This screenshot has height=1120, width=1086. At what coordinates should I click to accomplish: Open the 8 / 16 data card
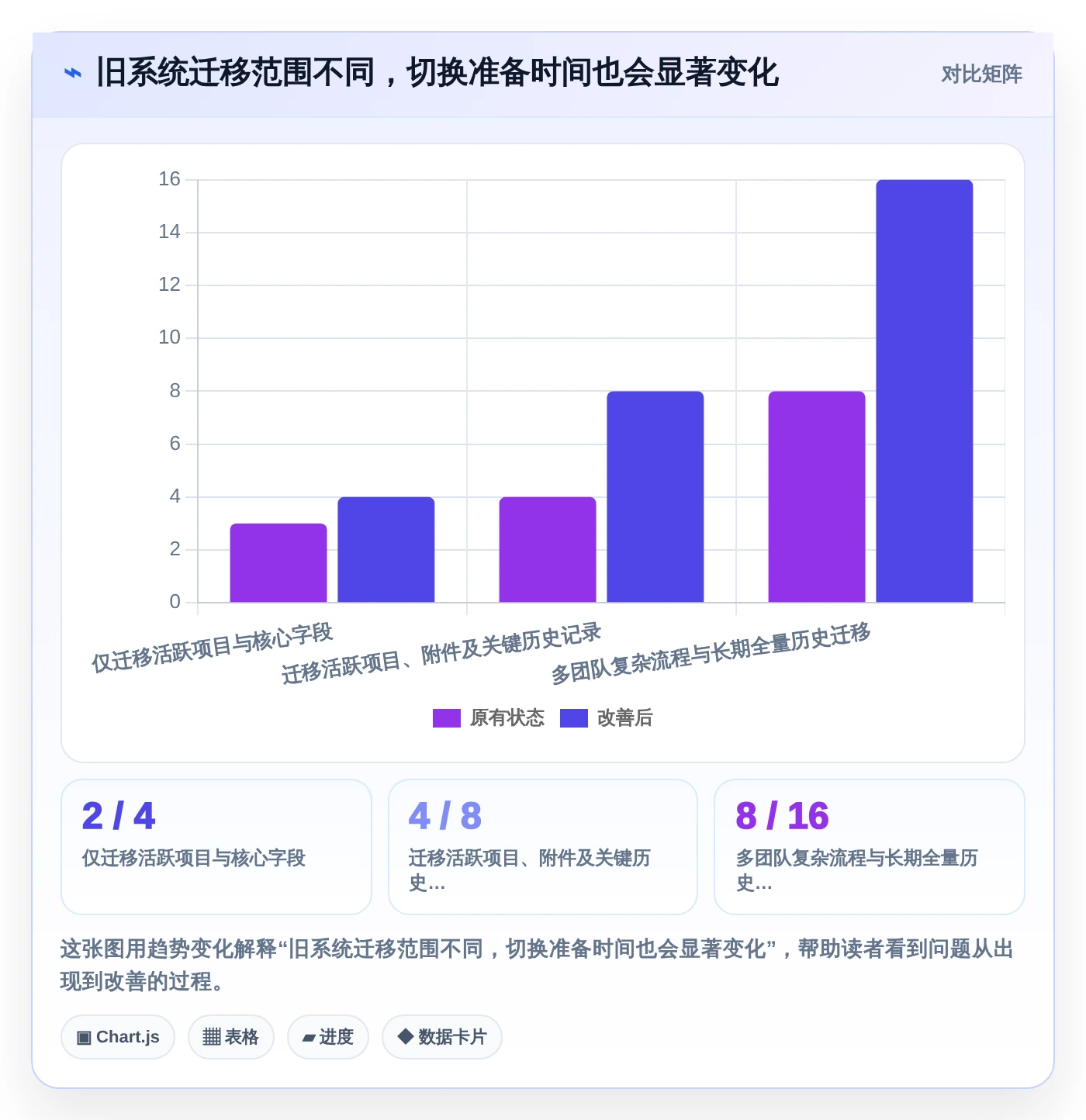(x=870, y=847)
